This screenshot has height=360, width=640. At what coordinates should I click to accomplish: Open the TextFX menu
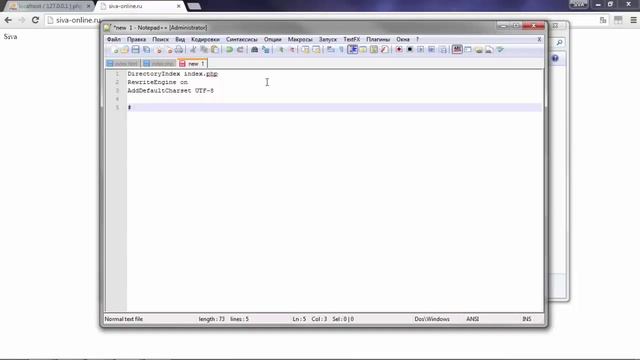pos(351,39)
